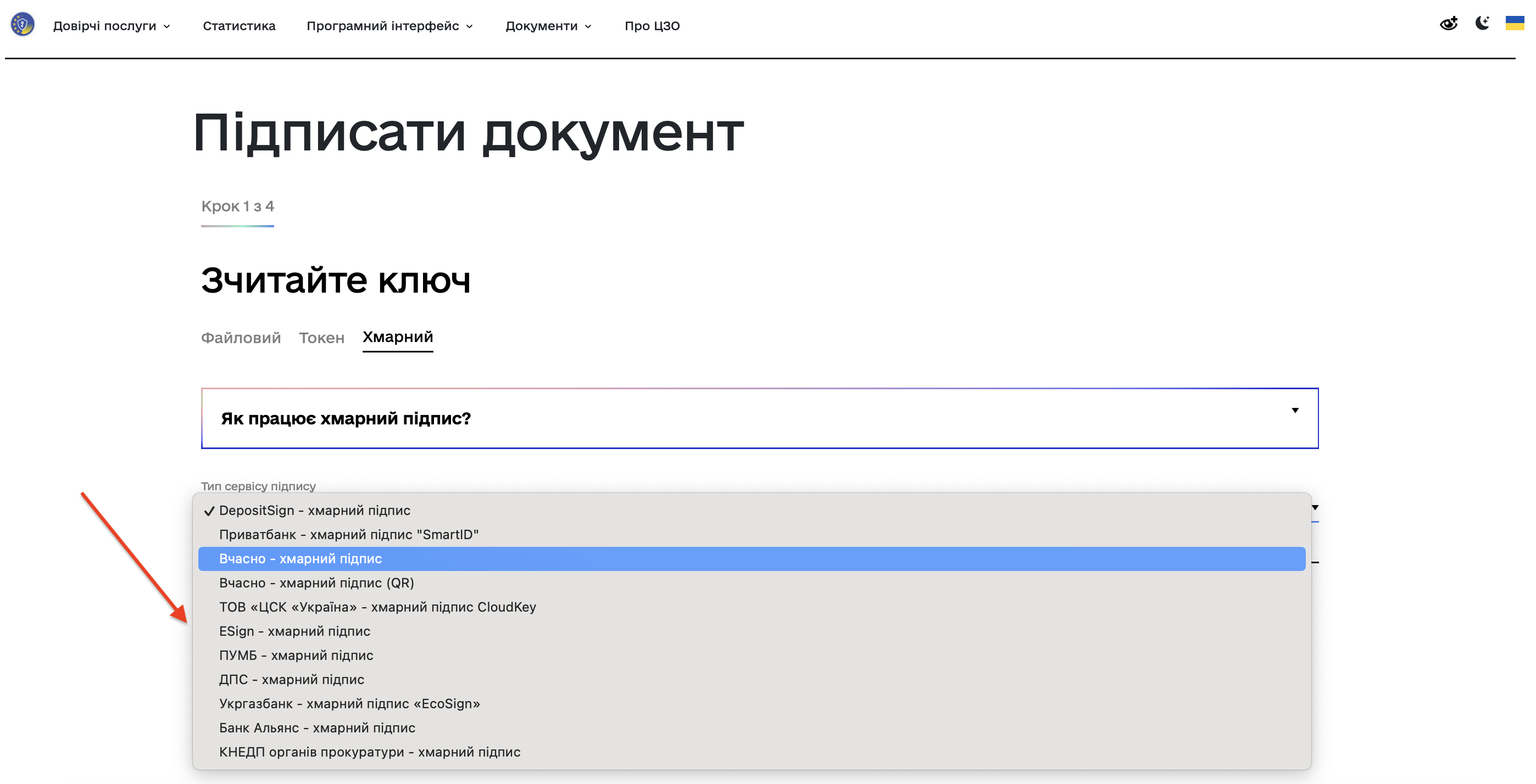1536x784 pixels.
Task: Switch to dark mode moon icon
Action: (1482, 24)
